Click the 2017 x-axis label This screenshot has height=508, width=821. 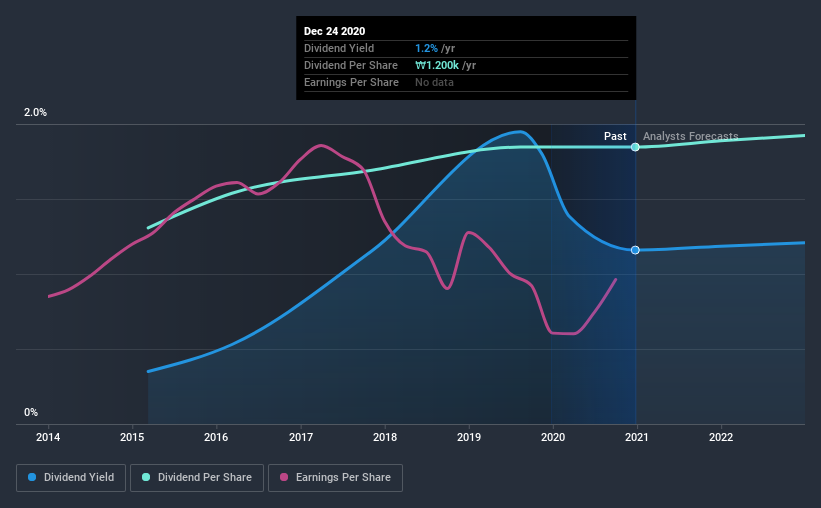[x=301, y=437]
